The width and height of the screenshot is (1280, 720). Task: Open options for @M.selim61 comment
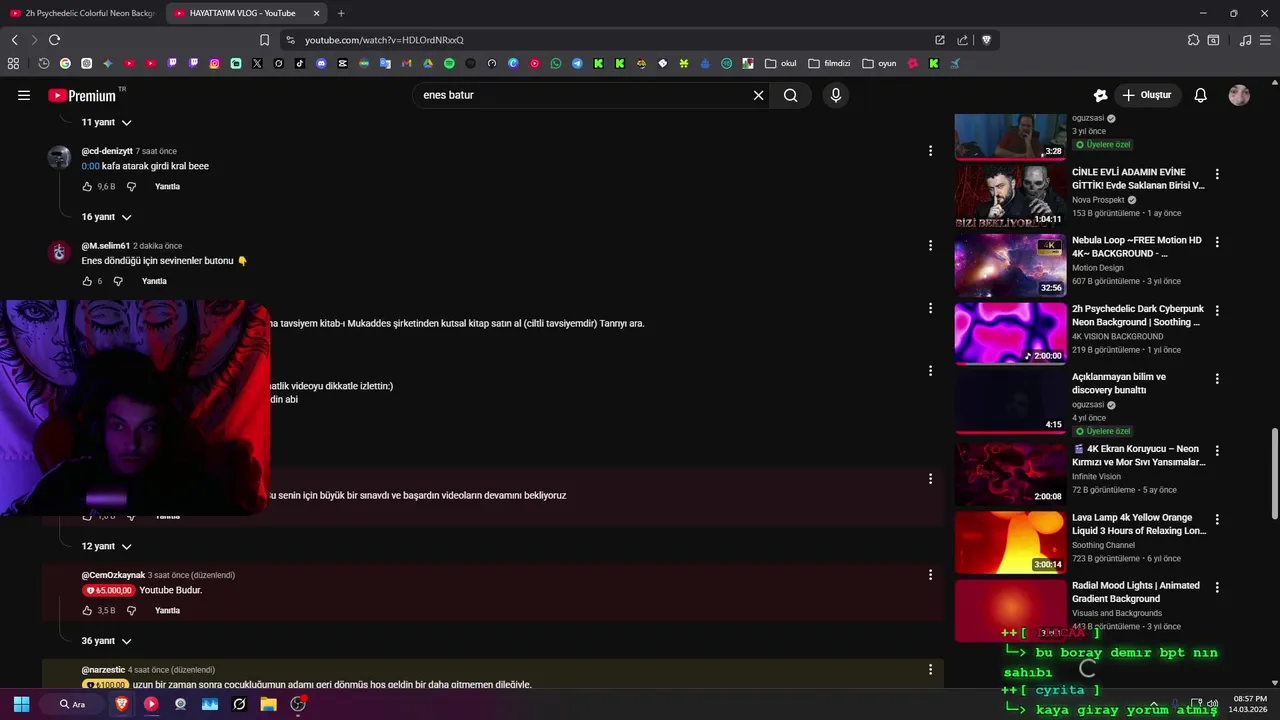point(930,245)
